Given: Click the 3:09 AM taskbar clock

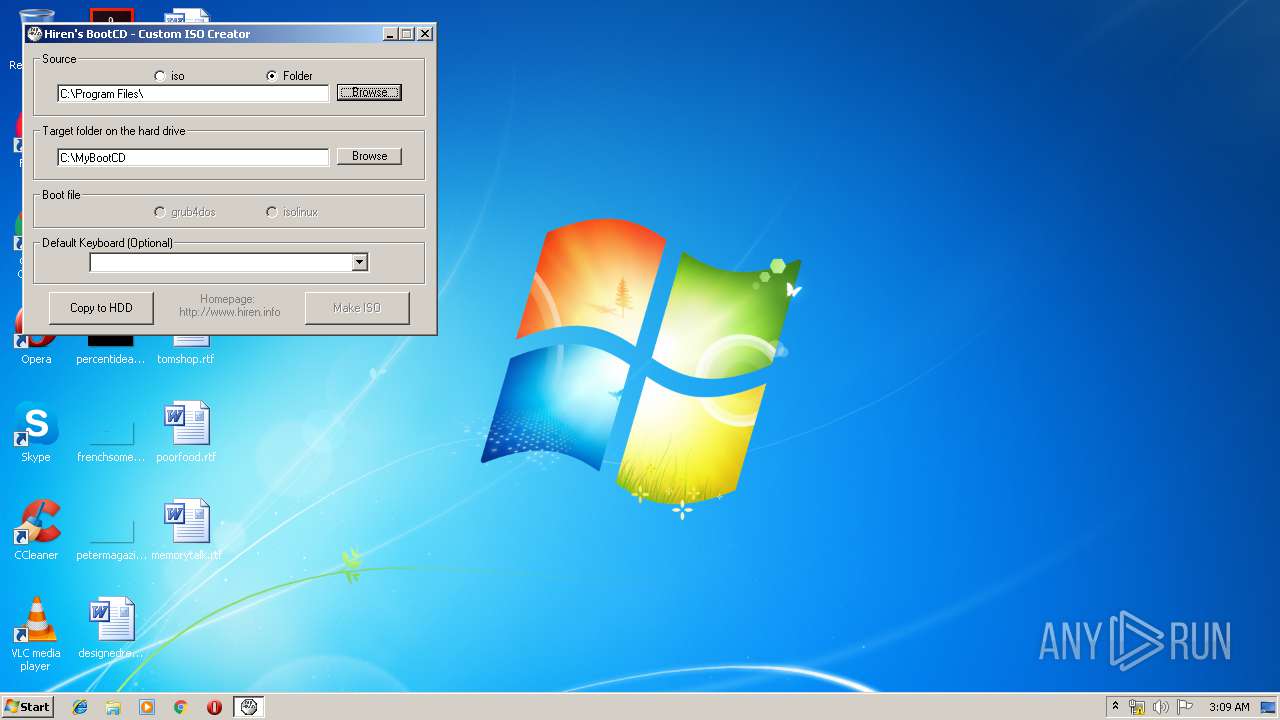Looking at the screenshot, I should pos(1229,707).
